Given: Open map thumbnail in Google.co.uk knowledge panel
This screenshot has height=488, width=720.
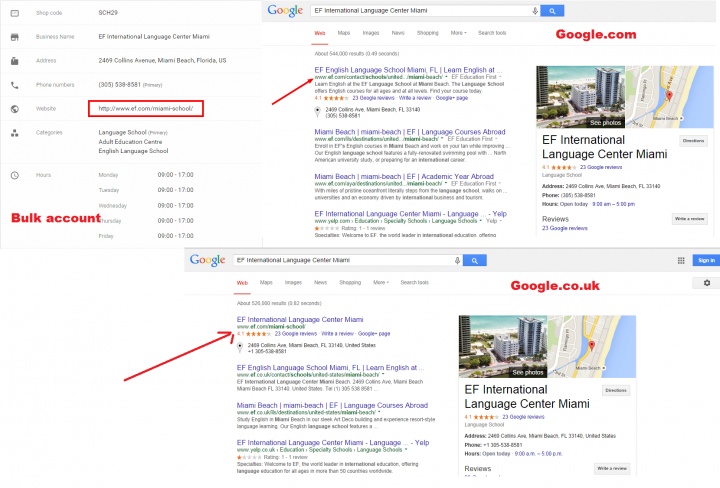Looking at the screenshot, I should pyautogui.click(x=592, y=347).
